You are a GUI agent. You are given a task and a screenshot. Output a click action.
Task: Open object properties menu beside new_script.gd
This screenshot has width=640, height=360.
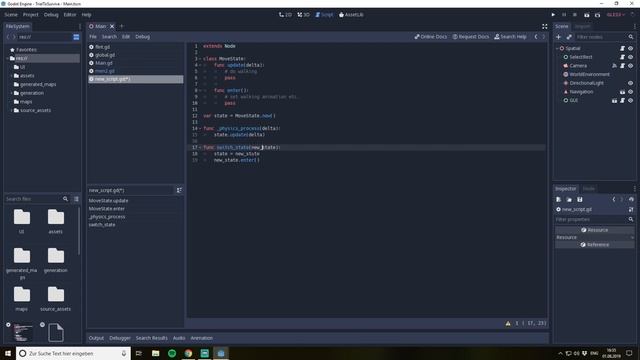[631, 209]
